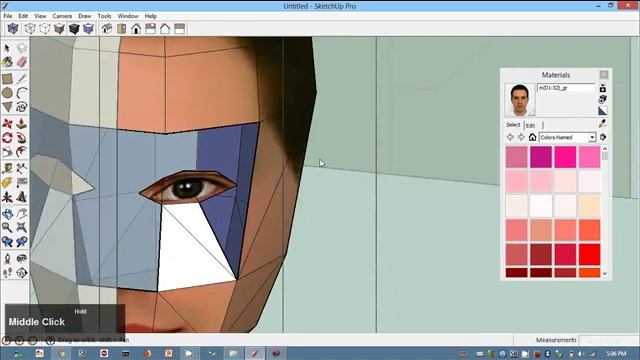Set camera to Top view
This screenshot has height=360, width=640.
[122, 29]
